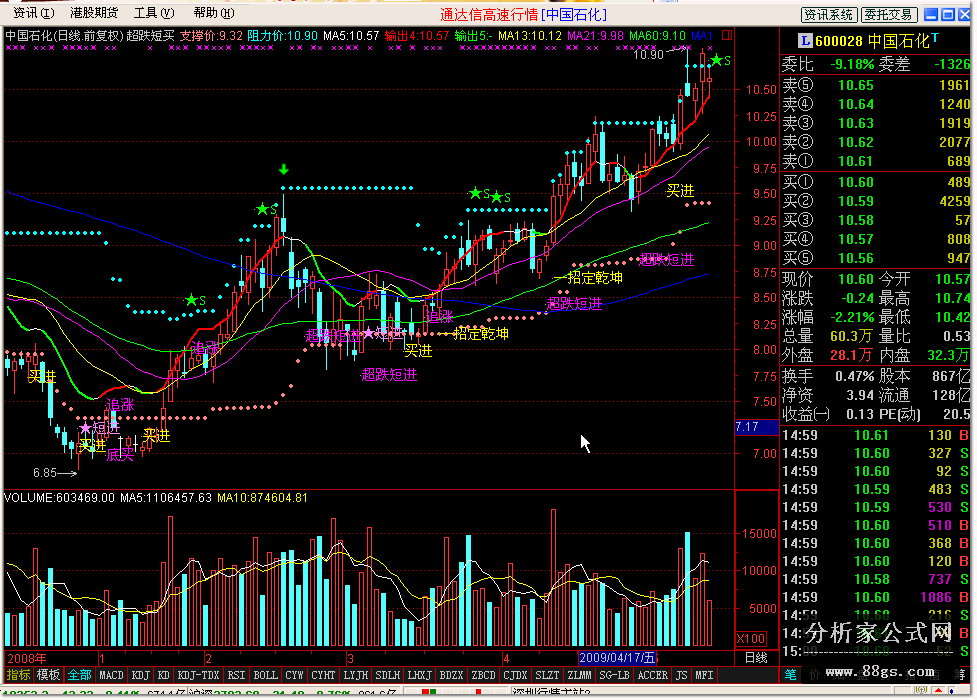Select the 笔 tick-list tab icon
The width and height of the screenshot is (977, 700).
pos(790,674)
